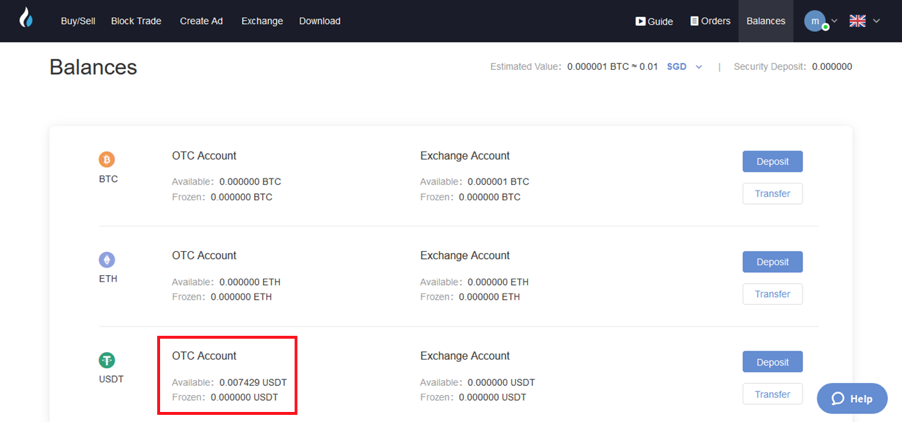Viewport: 902px width, 422px height.
Task: Click the UK flag language icon
Action: [x=858, y=21]
